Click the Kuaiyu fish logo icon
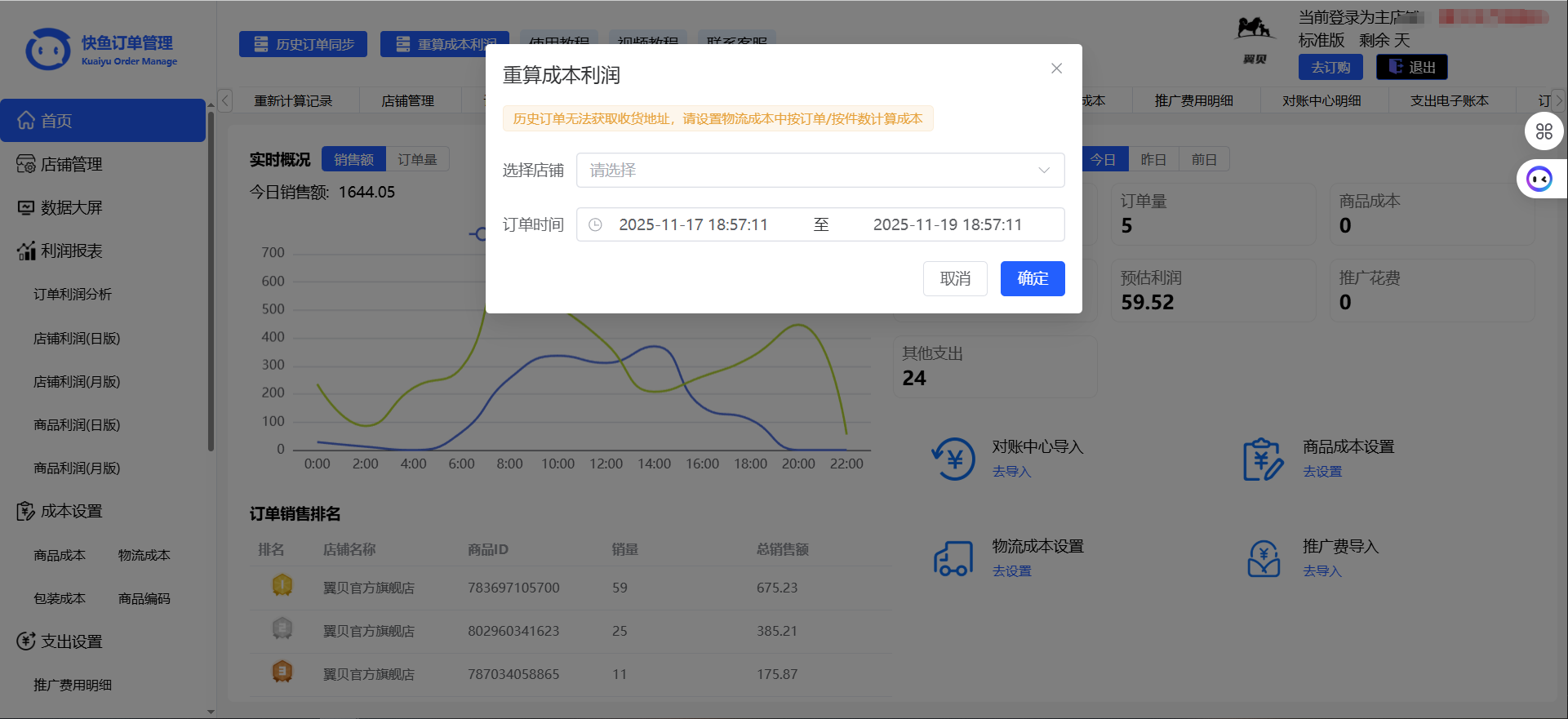Screen dimensions: 1568x719 click(x=47, y=51)
